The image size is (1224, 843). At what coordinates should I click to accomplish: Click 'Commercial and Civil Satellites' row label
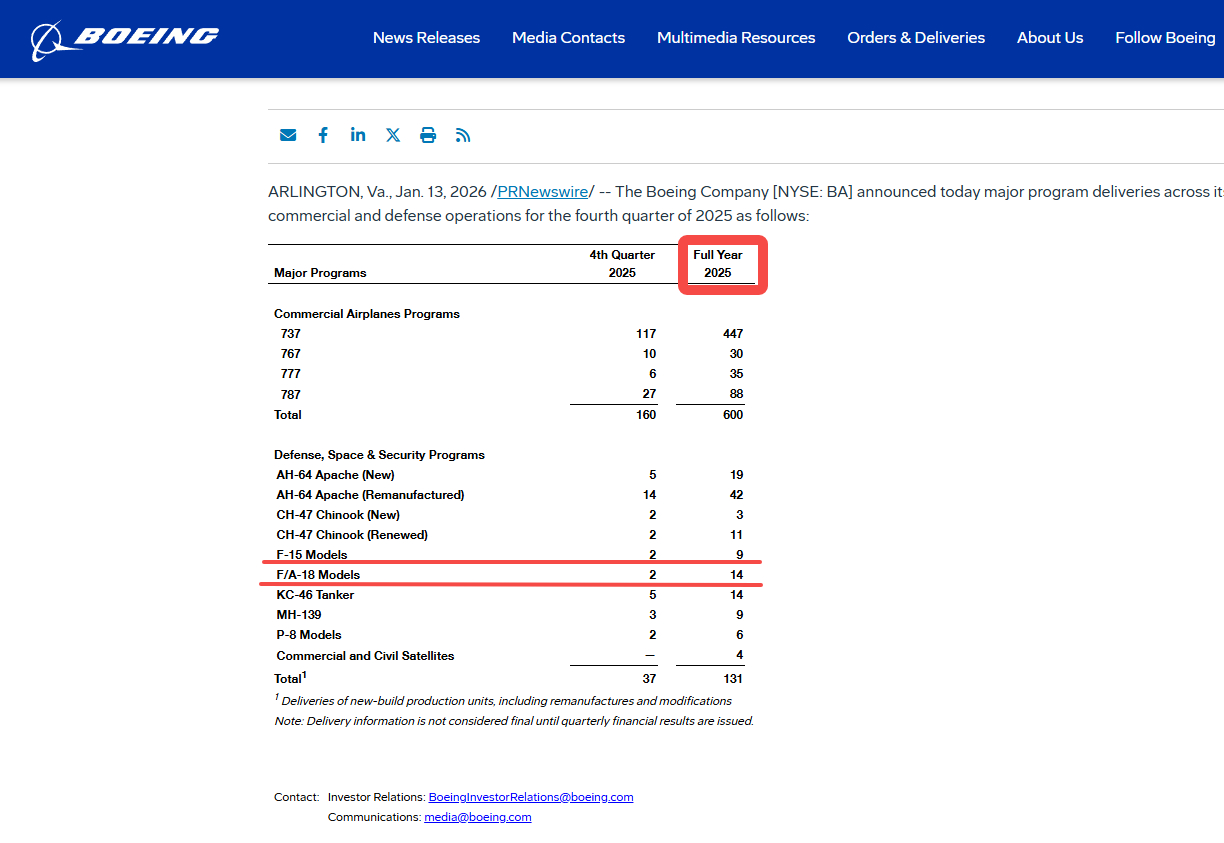point(365,656)
